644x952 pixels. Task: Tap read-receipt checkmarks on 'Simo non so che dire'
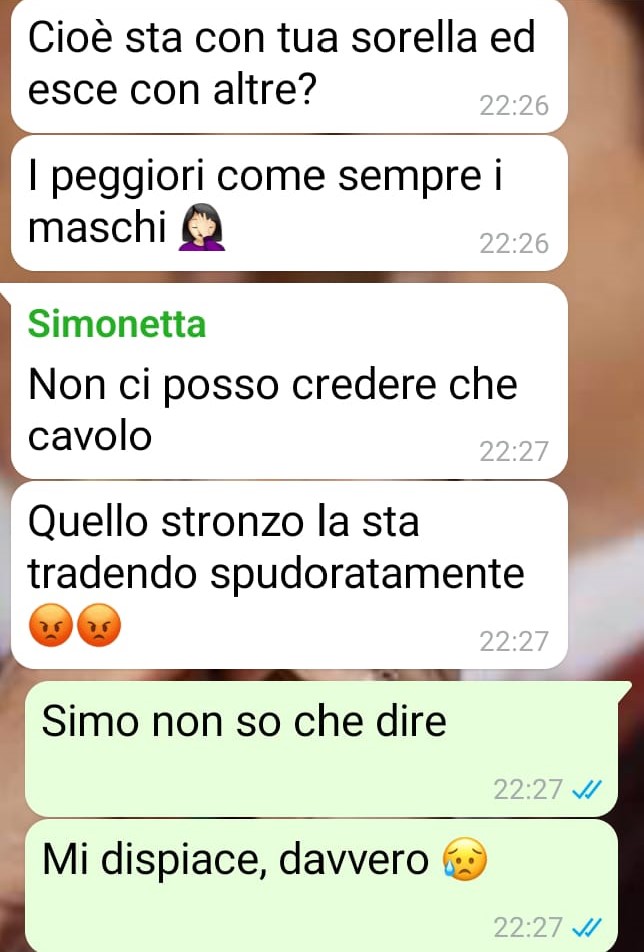pos(587,790)
